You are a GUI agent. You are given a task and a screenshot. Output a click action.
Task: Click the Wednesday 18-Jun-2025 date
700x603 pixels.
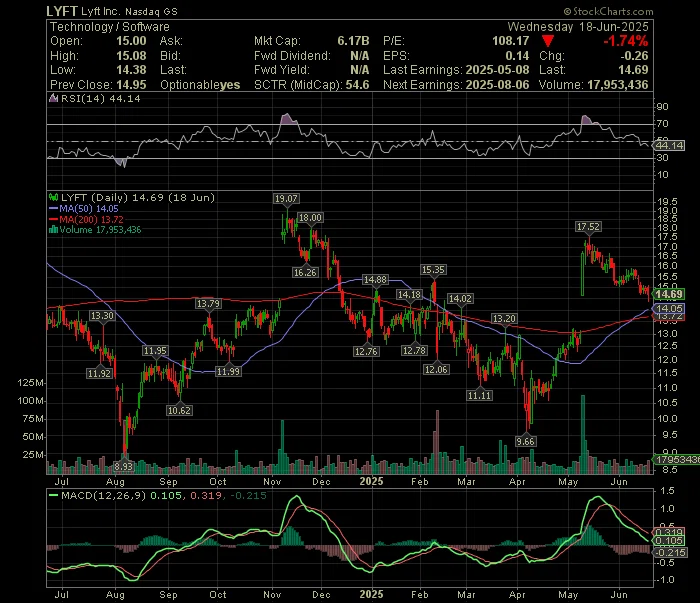(578, 27)
